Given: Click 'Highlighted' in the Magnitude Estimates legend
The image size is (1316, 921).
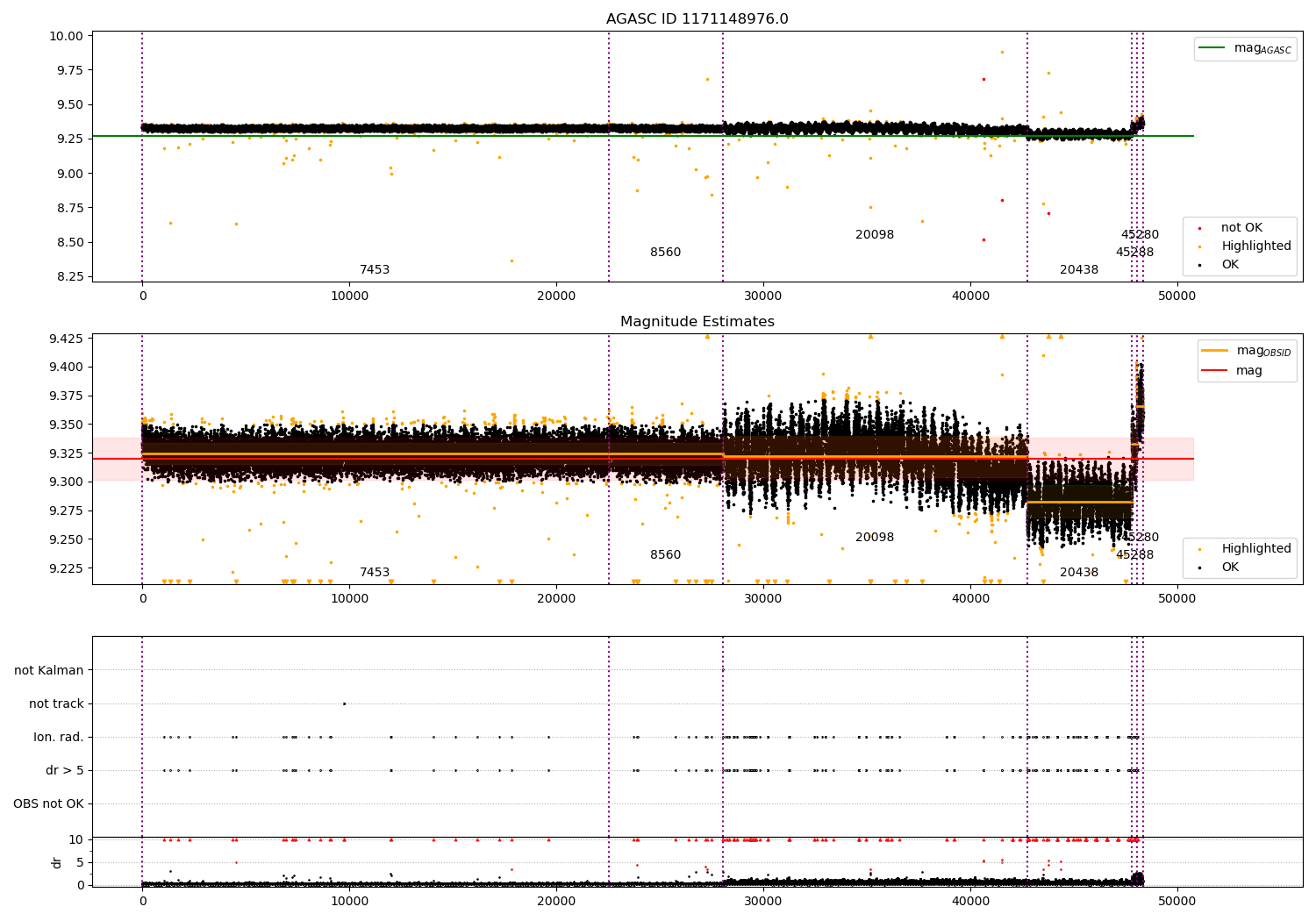Looking at the screenshot, I should click(1255, 549).
